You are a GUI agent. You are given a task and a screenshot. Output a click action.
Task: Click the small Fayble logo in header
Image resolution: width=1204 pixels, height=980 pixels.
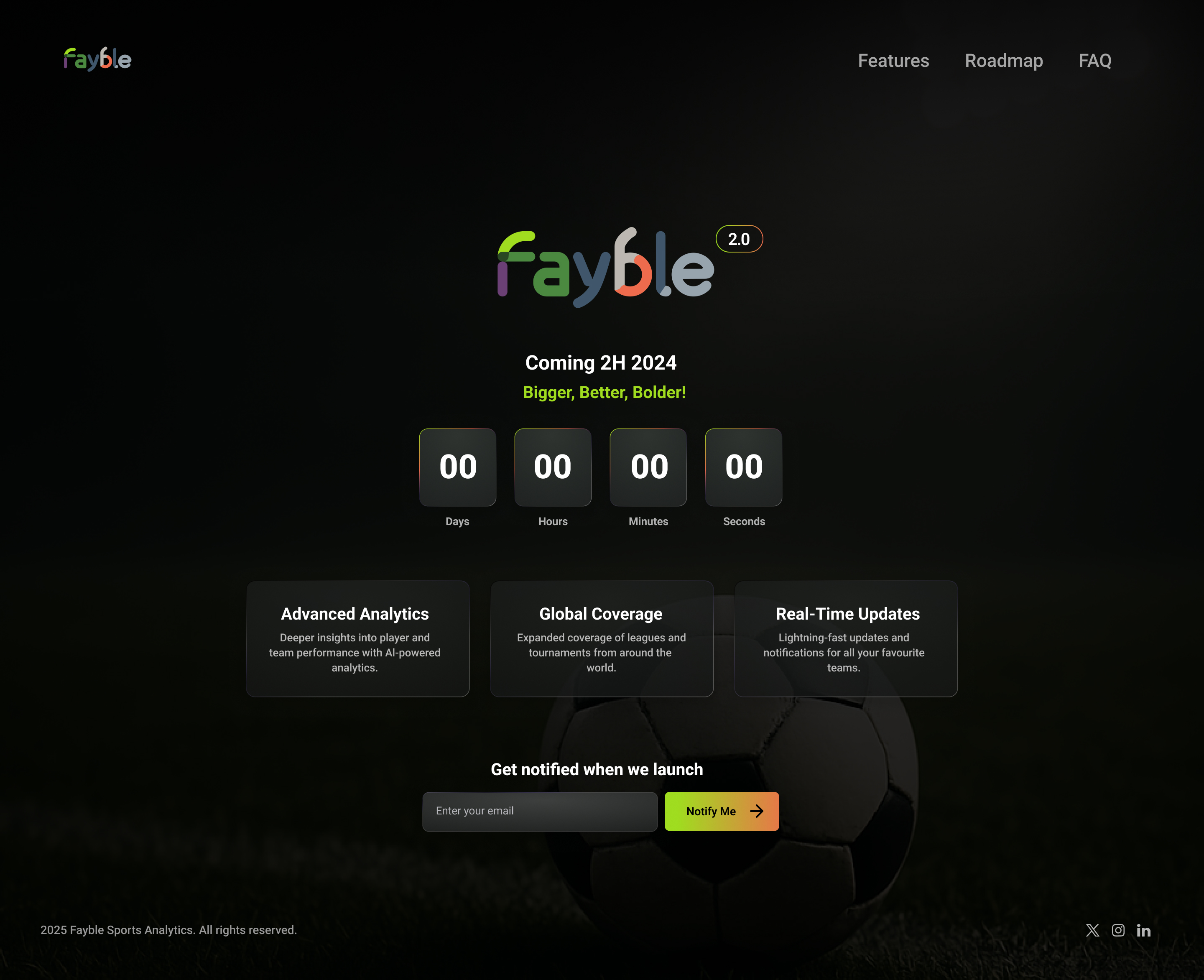click(x=98, y=59)
